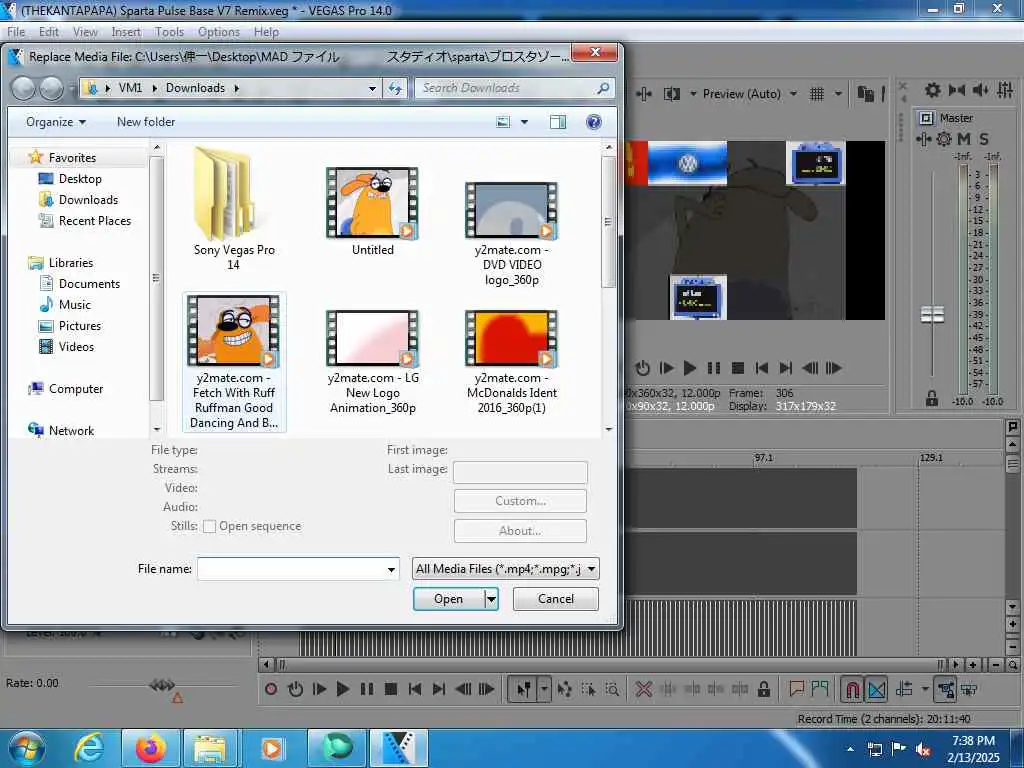Select the Normal Edit tool
This screenshot has width=1024, height=768.
click(524, 689)
